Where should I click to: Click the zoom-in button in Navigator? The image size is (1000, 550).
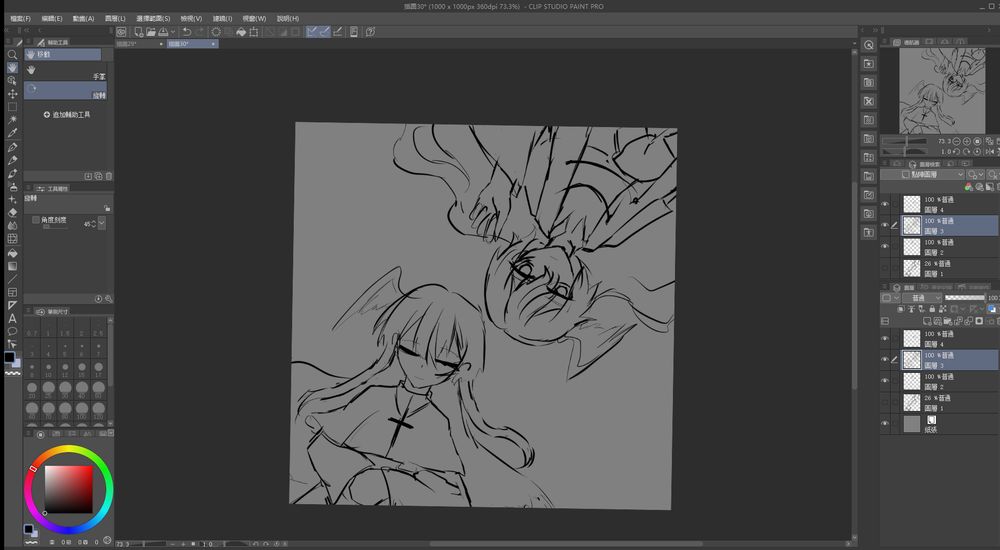click(967, 141)
